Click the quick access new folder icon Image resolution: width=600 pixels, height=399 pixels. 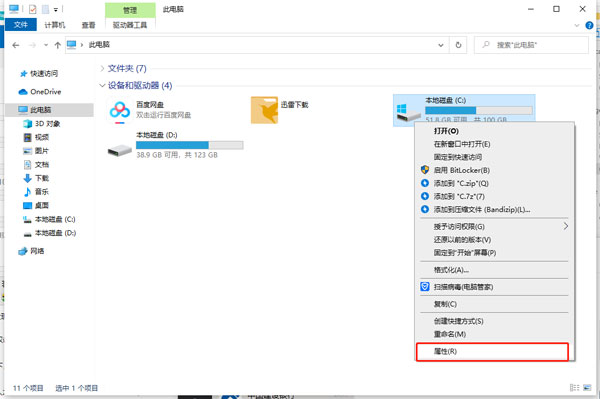(x=46, y=9)
